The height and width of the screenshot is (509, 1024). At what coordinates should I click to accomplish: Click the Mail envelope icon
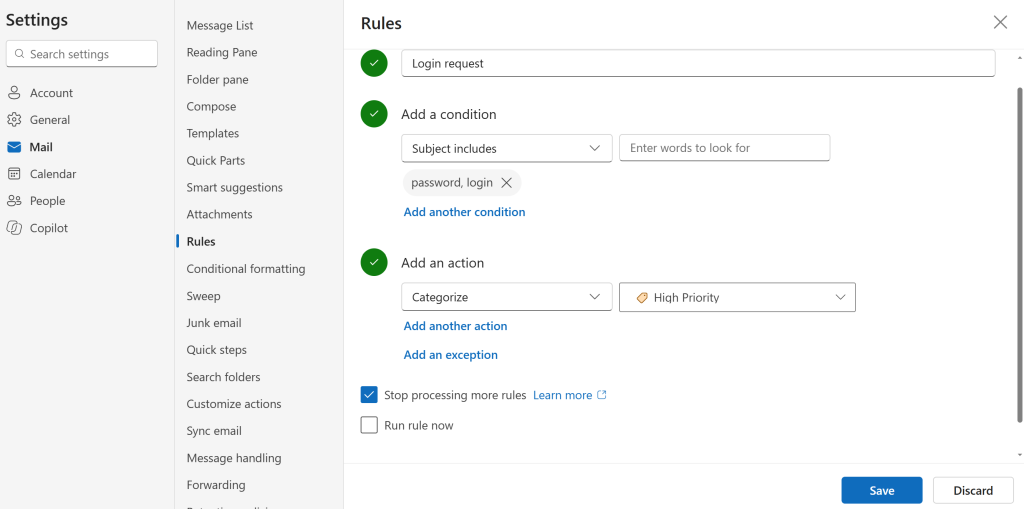point(14,147)
